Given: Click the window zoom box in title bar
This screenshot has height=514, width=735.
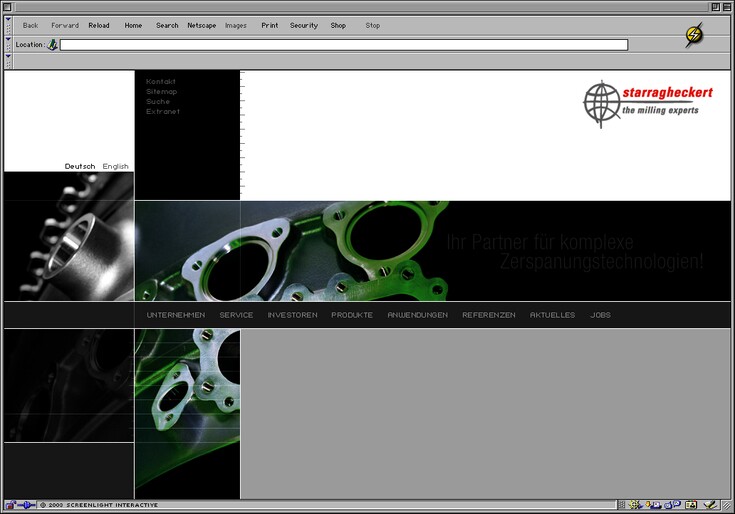Looking at the screenshot, I should tap(715, 7).
